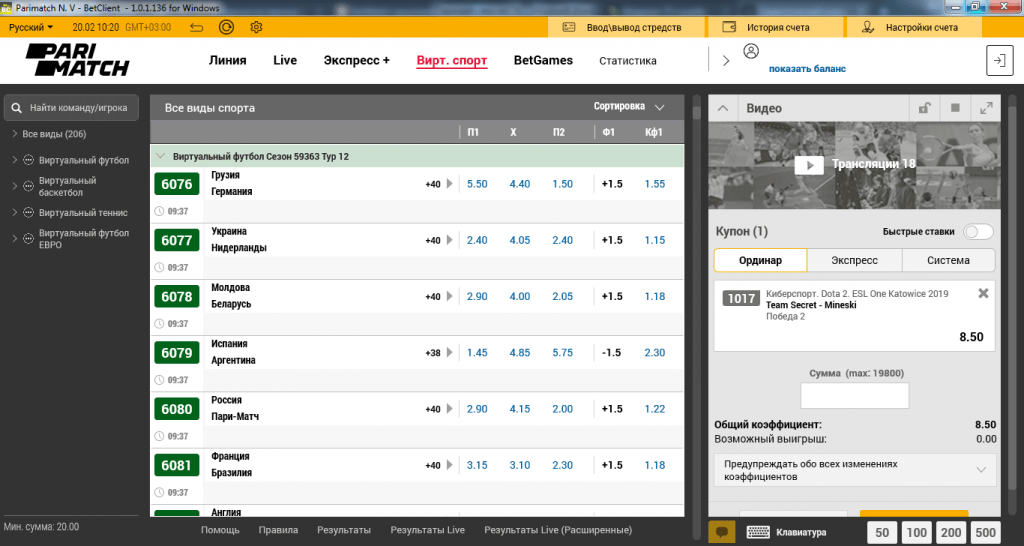Open the Линия menu
Viewport: 1024px width, 546px height.
(x=227, y=60)
